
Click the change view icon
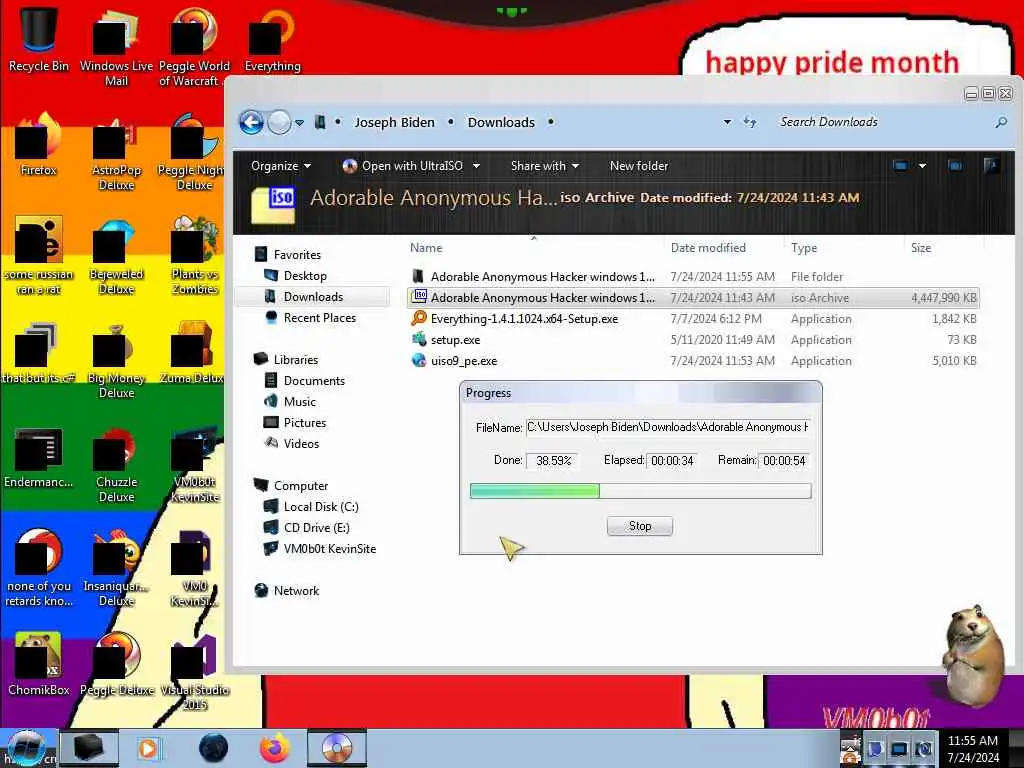click(900, 166)
